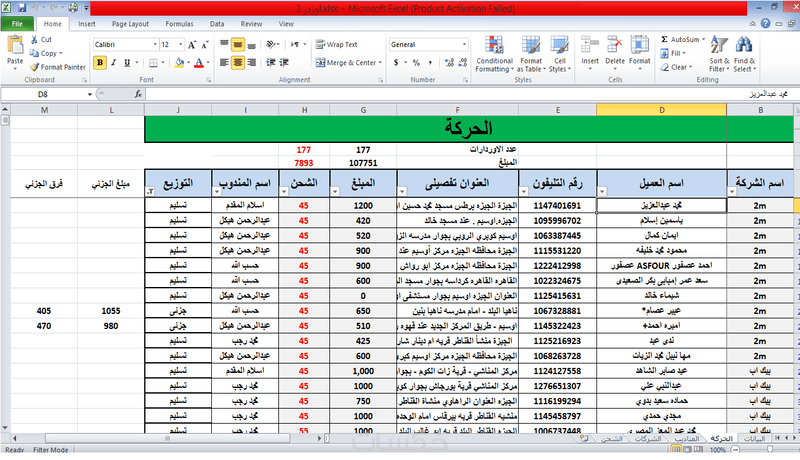Switch to the Page Layout tab
Image resolution: width=800 pixels, height=460 pixels.
point(130,24)
